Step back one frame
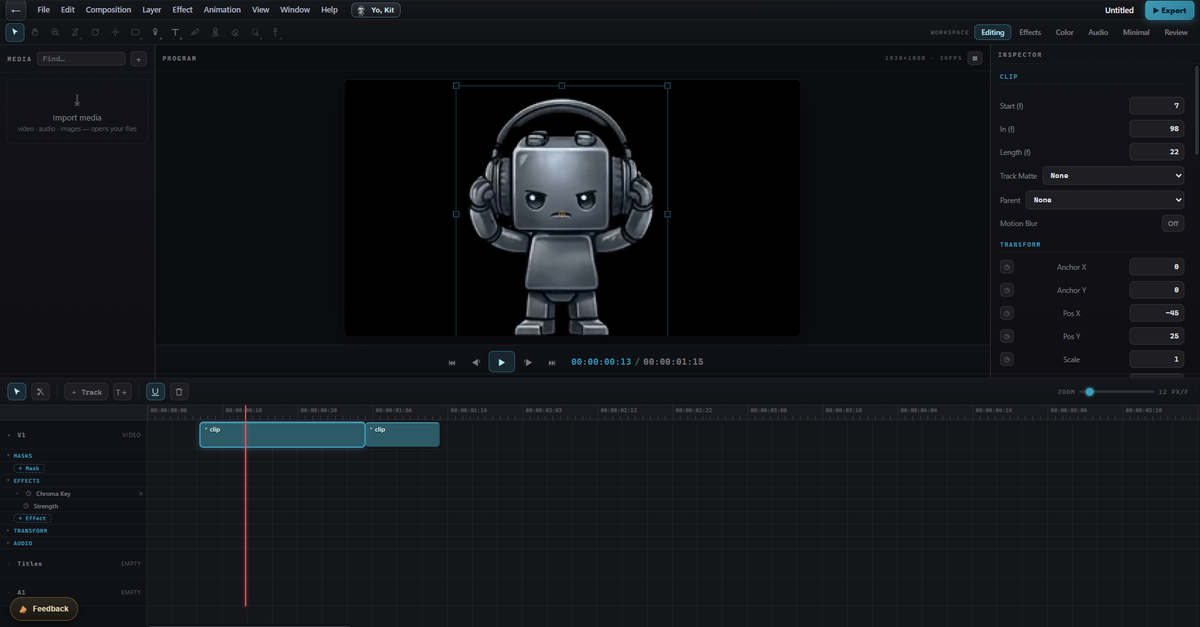This screenshot has width=1200, height=627. pos(476,362)
